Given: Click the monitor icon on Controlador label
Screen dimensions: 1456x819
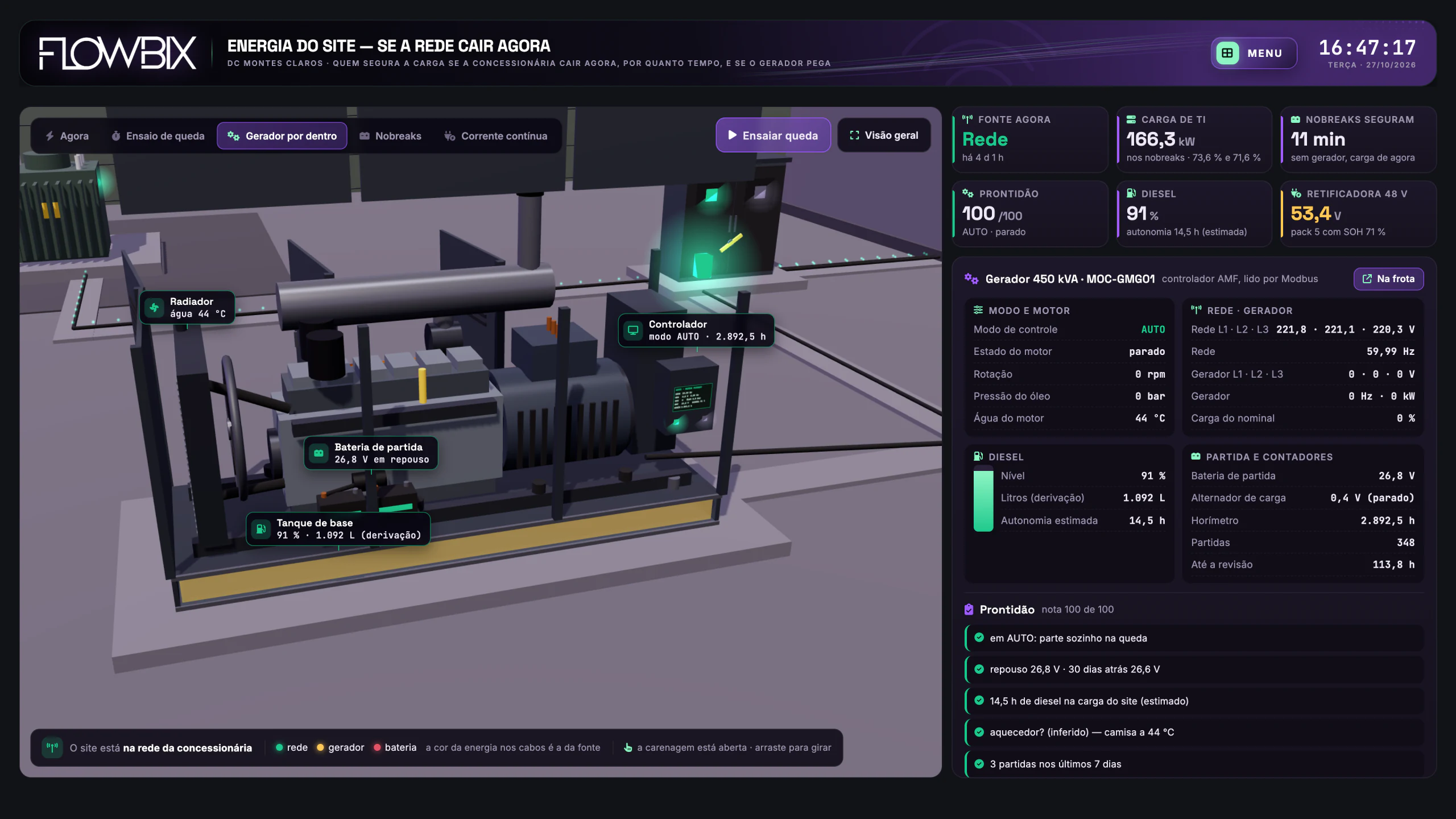Looking at the screenshot, I should tap(633, 330).
